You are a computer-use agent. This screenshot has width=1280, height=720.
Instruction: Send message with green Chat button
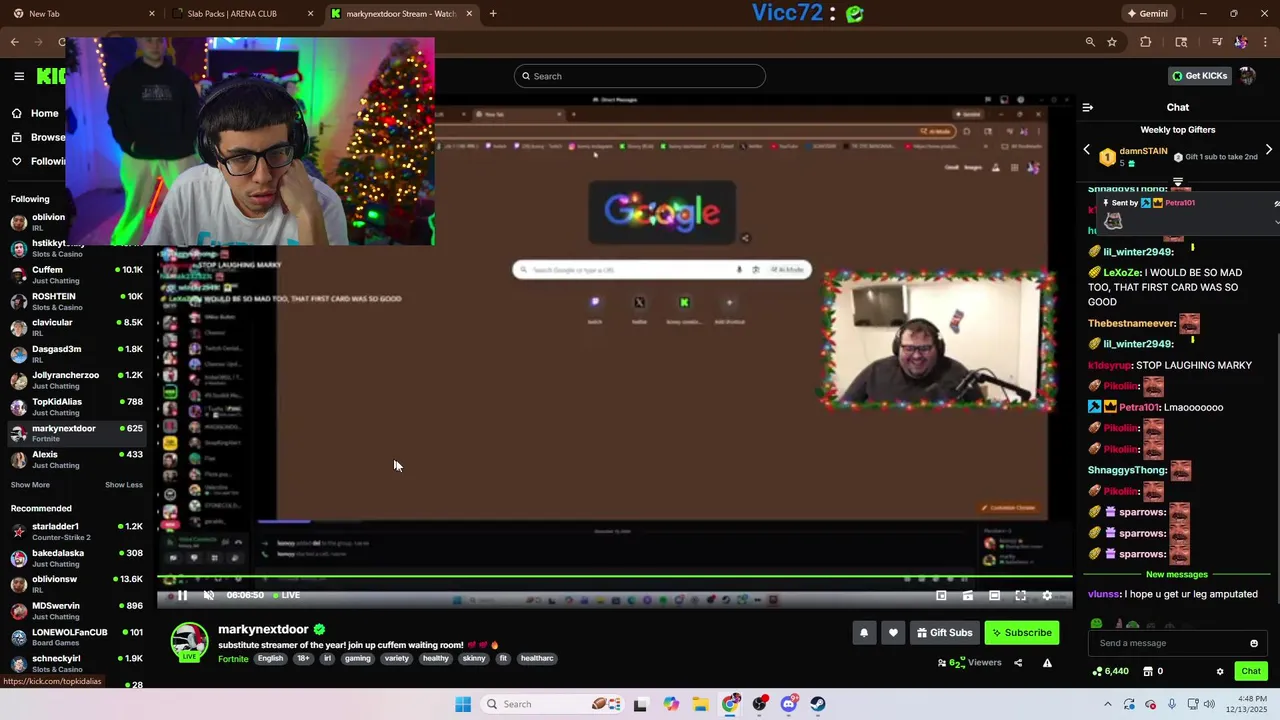(1251, 671)
